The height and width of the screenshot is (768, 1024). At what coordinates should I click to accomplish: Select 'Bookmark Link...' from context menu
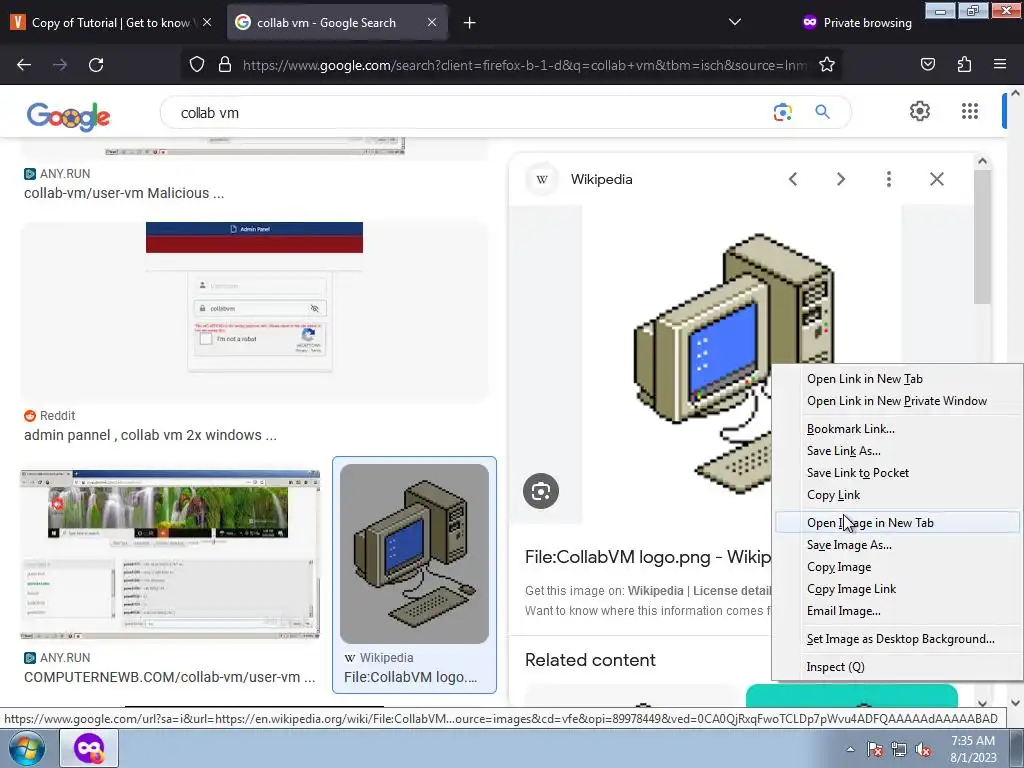[x=850, y=429]
